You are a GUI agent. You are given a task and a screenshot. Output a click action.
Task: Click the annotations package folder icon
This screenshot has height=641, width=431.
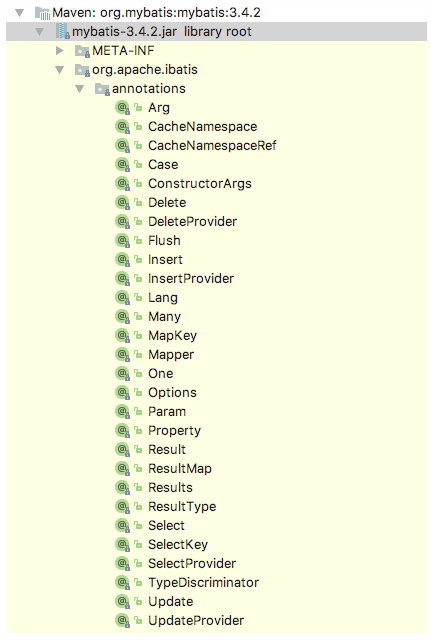(102, 89)
